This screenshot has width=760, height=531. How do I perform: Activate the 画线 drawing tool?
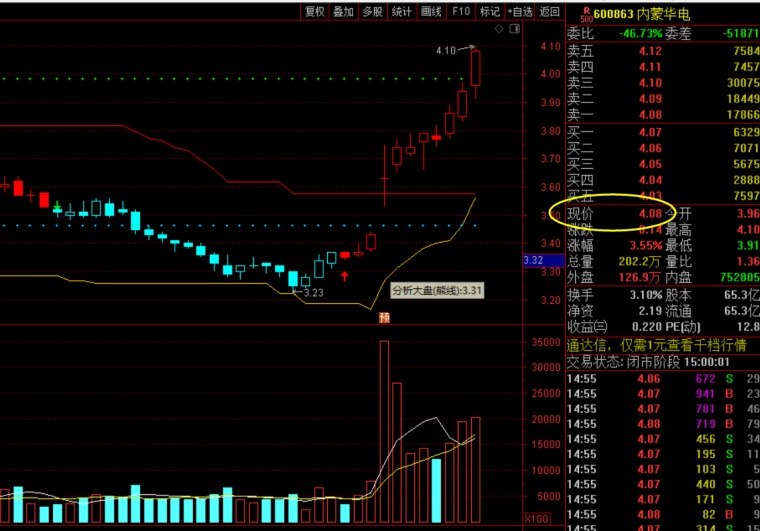click(431, 11)
